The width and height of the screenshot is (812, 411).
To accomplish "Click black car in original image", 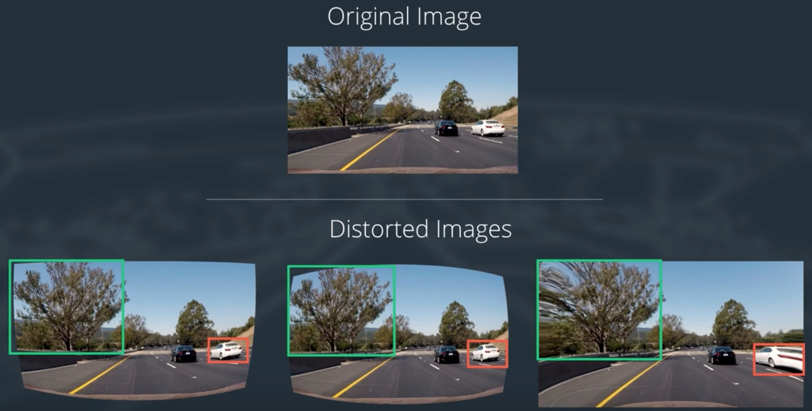I will [446, 128].
